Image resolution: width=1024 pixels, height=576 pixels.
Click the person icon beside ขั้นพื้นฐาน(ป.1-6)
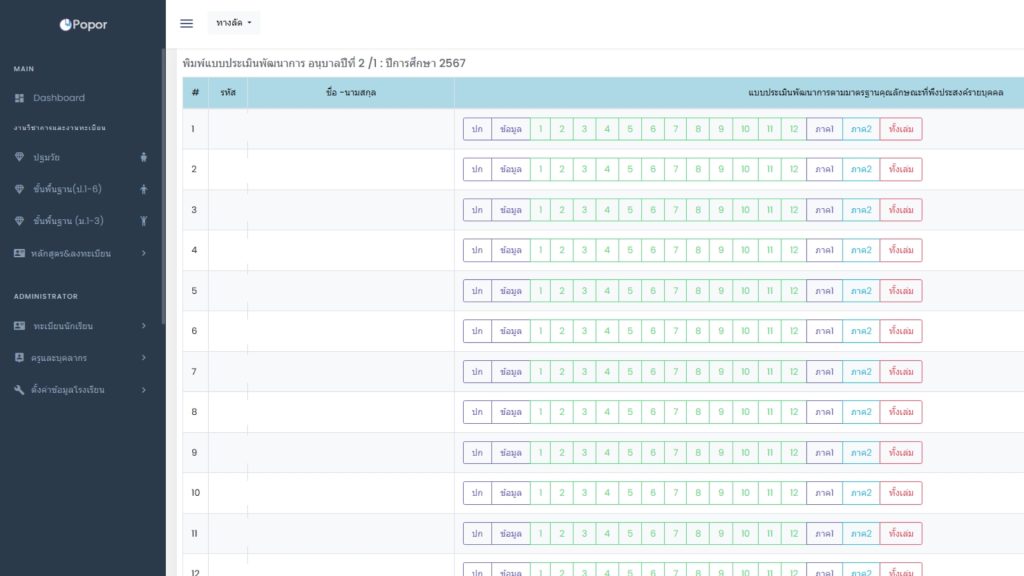click(x=144, y=189)
